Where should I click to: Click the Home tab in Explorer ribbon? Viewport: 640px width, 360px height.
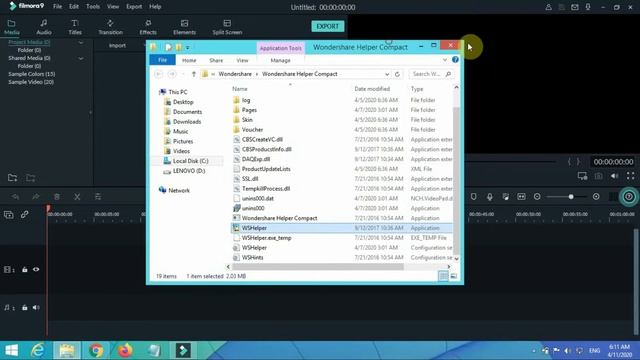[189, 60]
